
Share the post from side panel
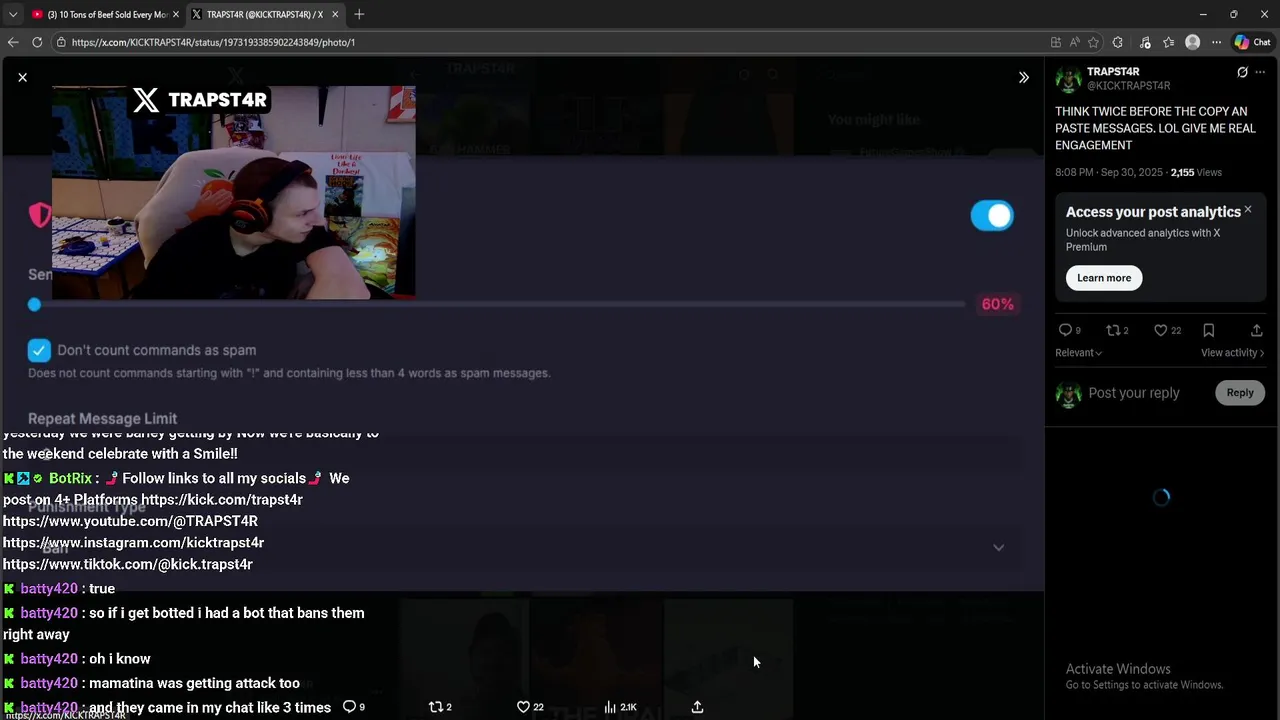click(x=1256, y=330)
